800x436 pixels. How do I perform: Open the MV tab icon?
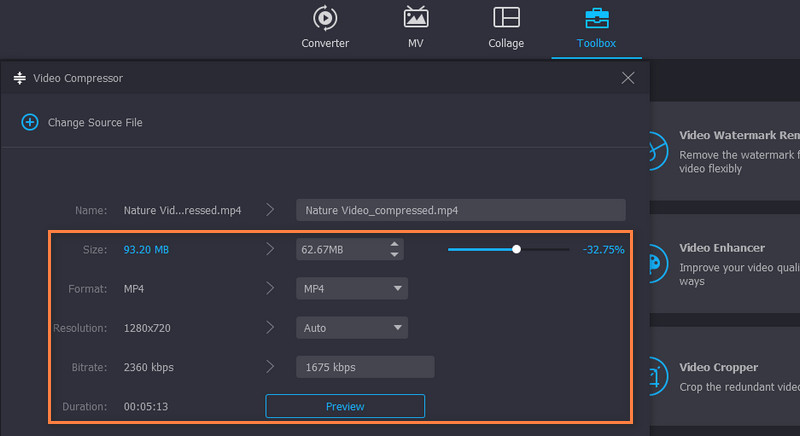416,18
